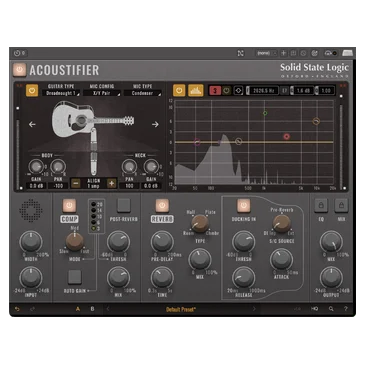Click the Body pan knob
Screen dimensions: 365x365
tap(58, 166)
